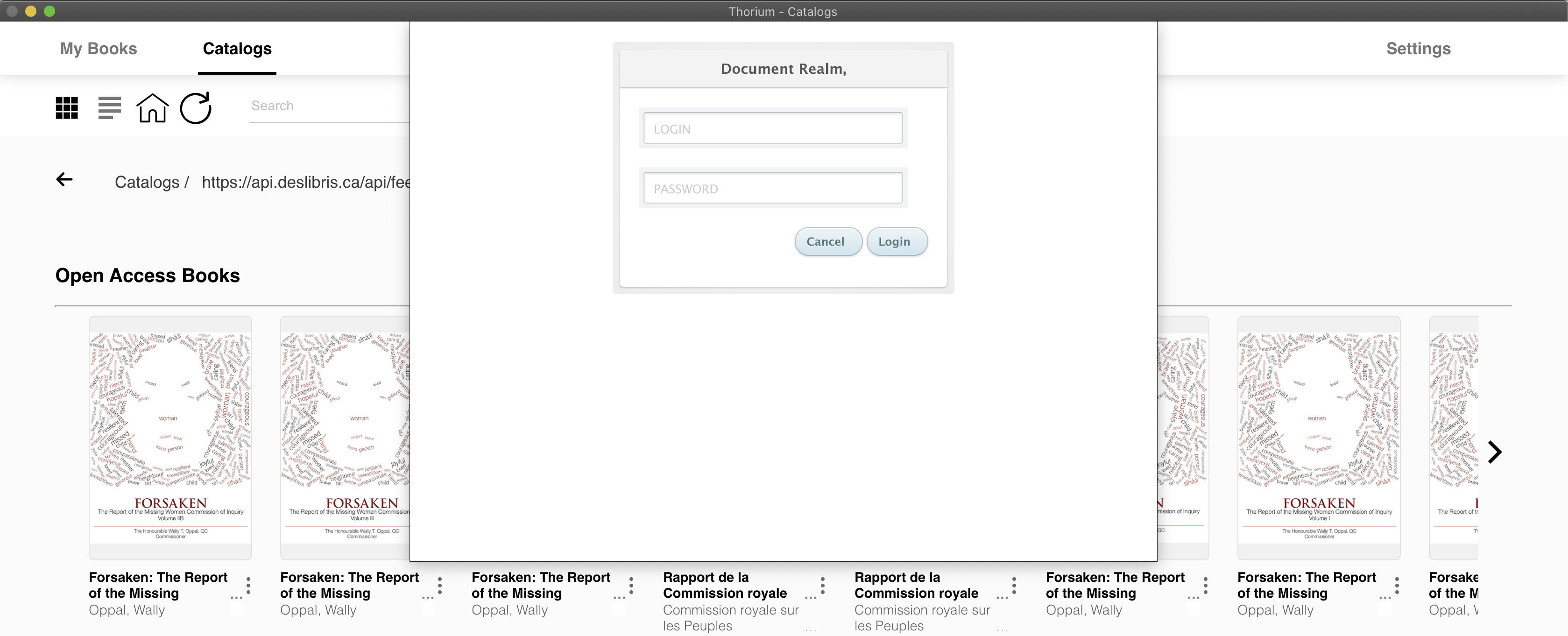Navigate back using the arrow icon
The height and width of the screenshot is (636, 1568).
click(x=64, y=179)
